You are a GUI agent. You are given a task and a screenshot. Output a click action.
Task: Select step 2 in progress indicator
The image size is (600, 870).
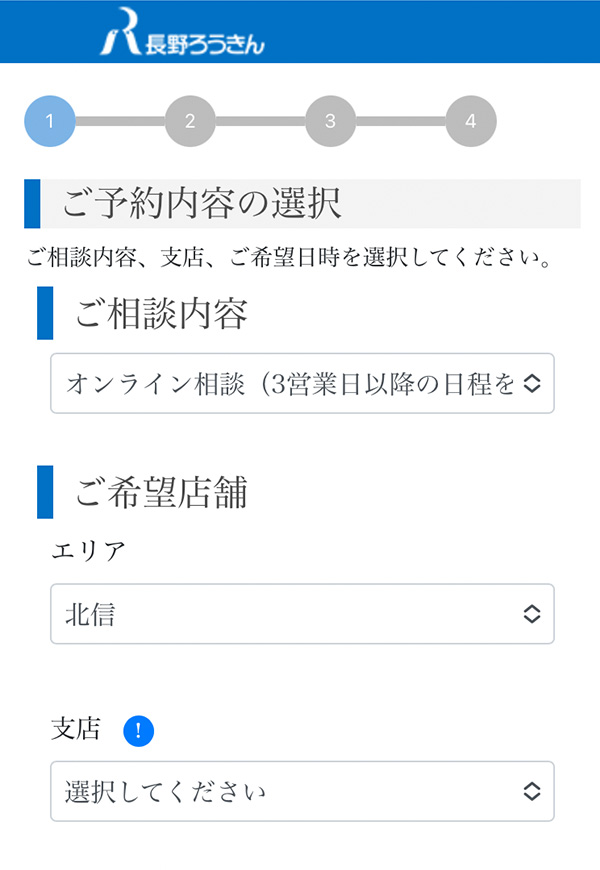pyautogui.click(x=190, y=122)
